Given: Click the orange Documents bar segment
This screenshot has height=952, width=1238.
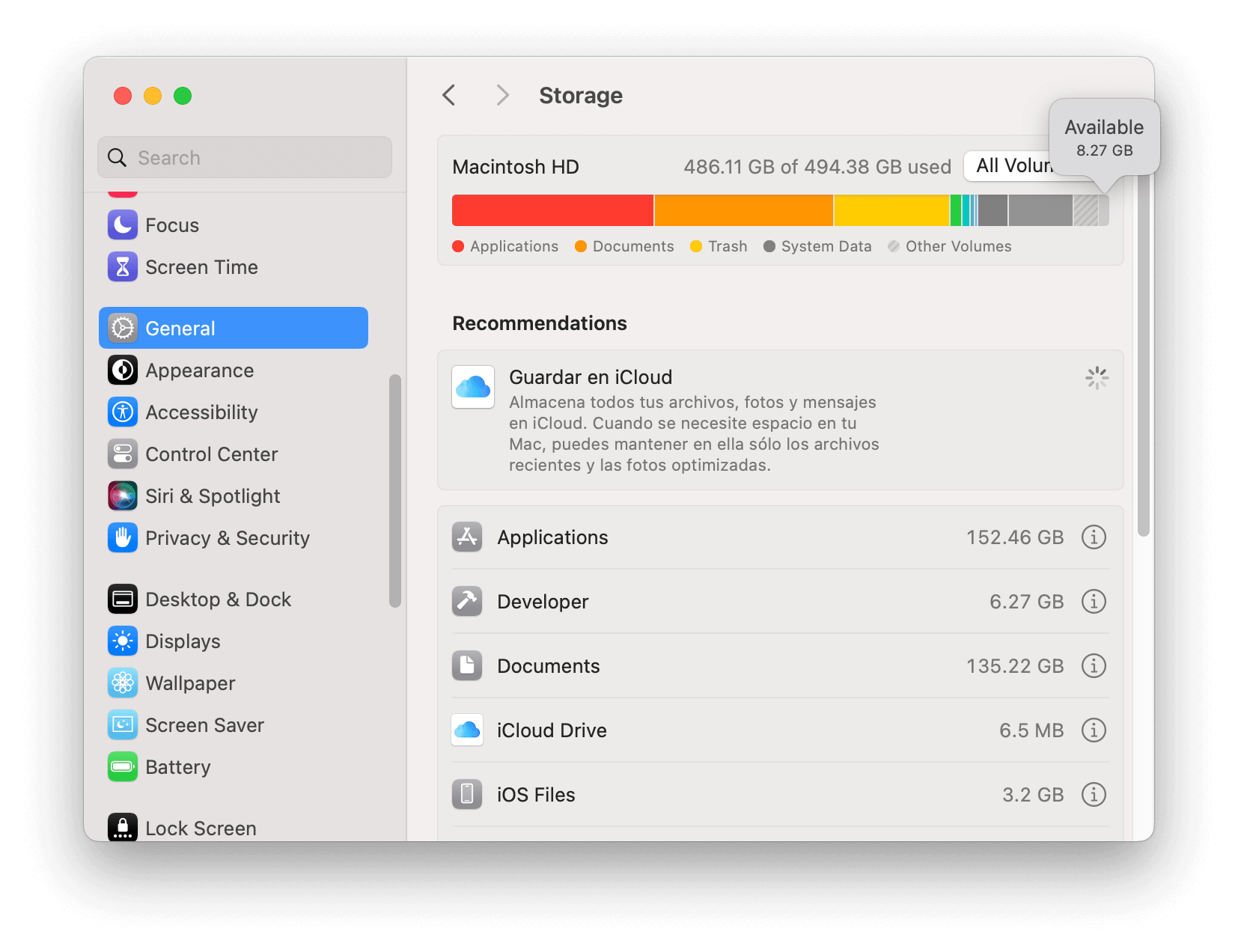Looking at the screenshot, I should [744, 210].
